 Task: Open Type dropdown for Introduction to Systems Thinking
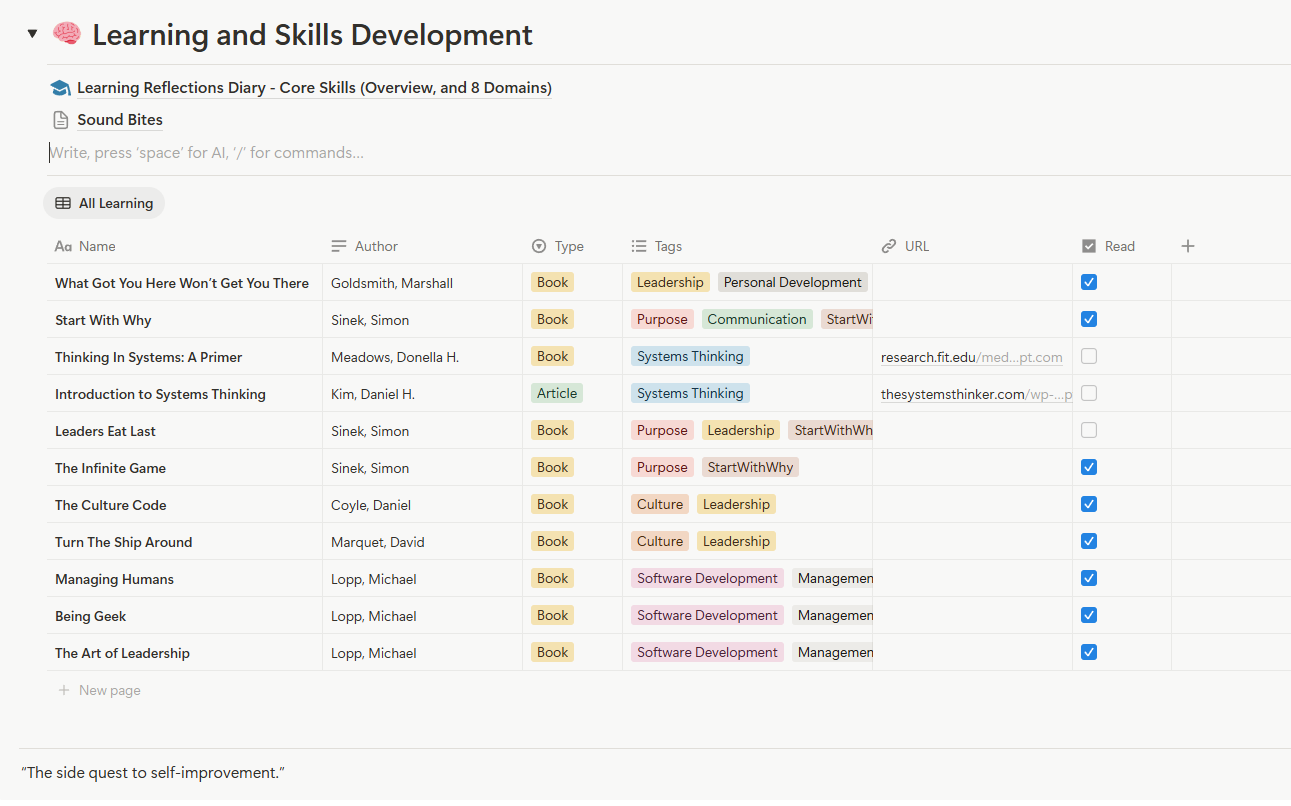[557, 394]
